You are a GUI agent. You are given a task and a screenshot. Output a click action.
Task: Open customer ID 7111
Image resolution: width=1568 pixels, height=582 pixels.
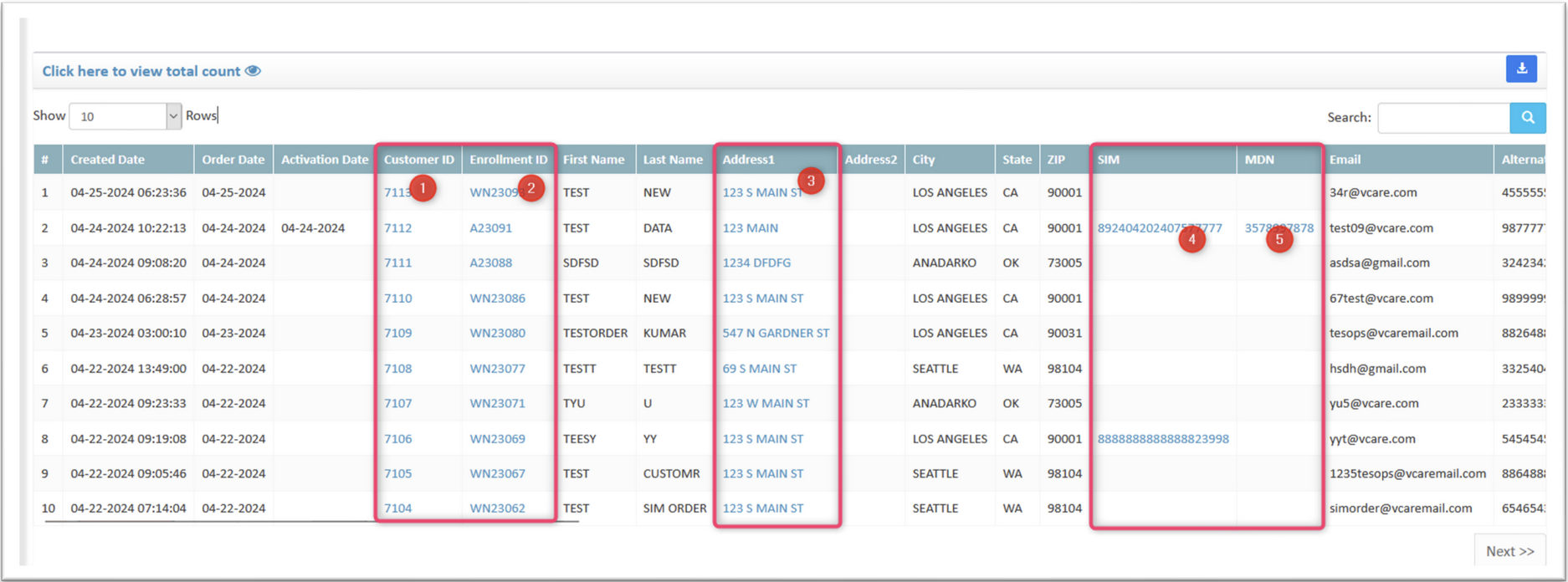397,263
